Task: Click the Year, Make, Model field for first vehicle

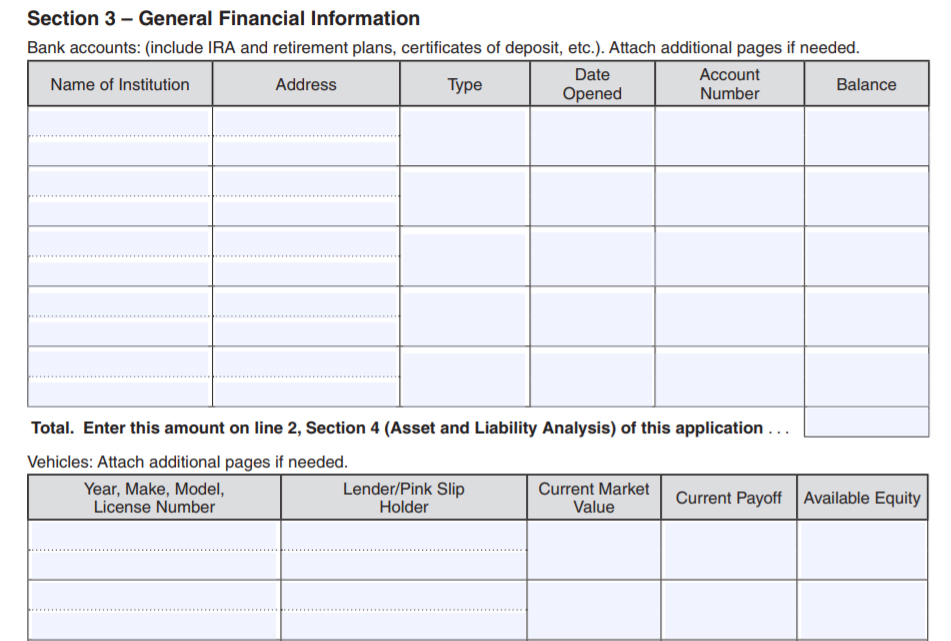Action: coord(150,548)
